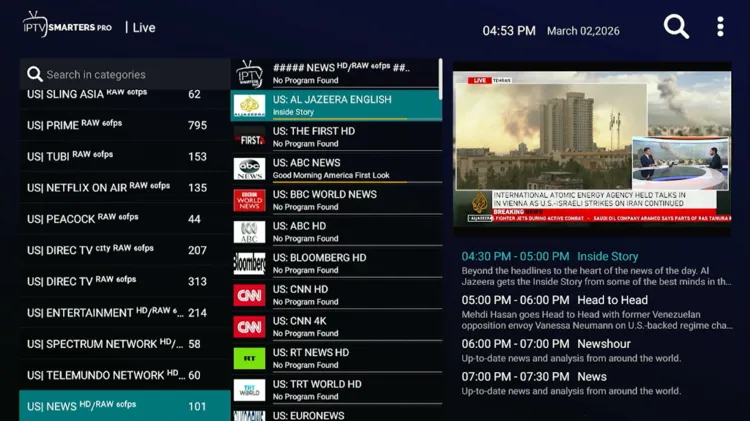Click the Al Jazeera channel logo

pos(249,106)
